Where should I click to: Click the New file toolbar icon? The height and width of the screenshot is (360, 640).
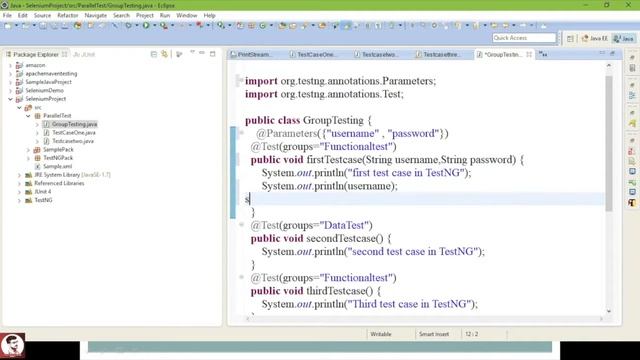coord(8,26)
